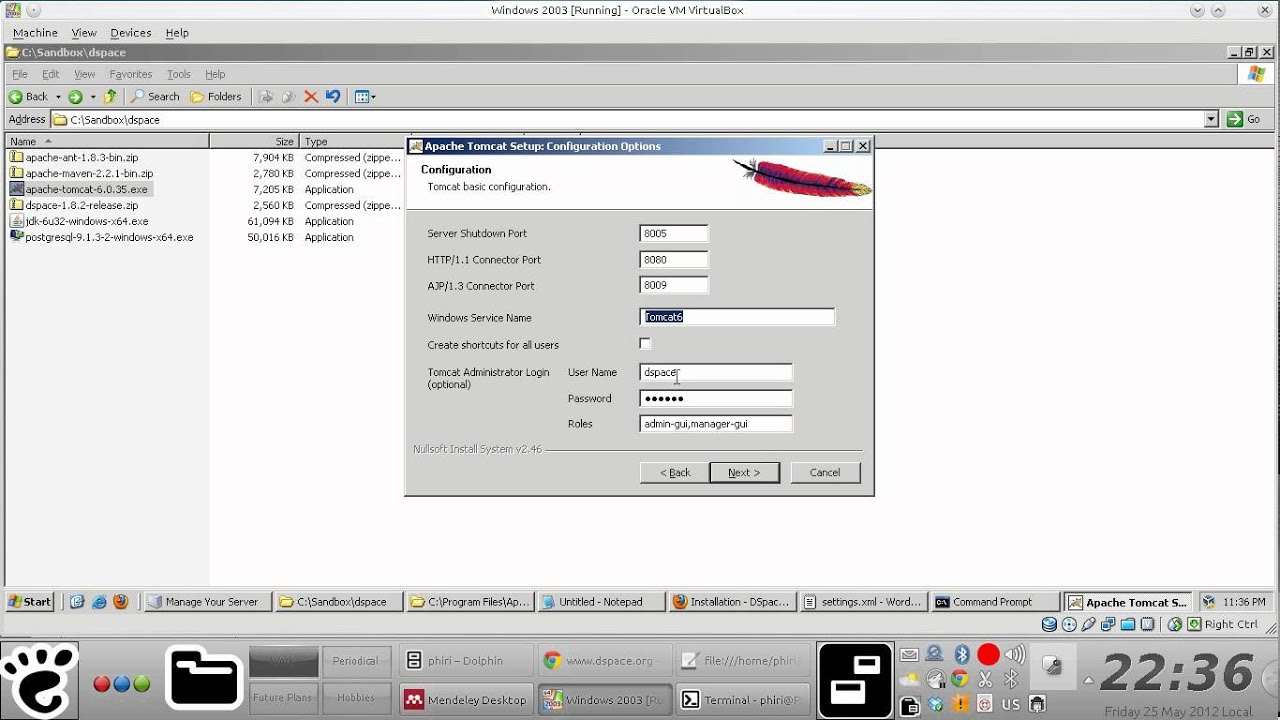
Task: Open Explorer's File menu
Action: click(x=19, y=74)
